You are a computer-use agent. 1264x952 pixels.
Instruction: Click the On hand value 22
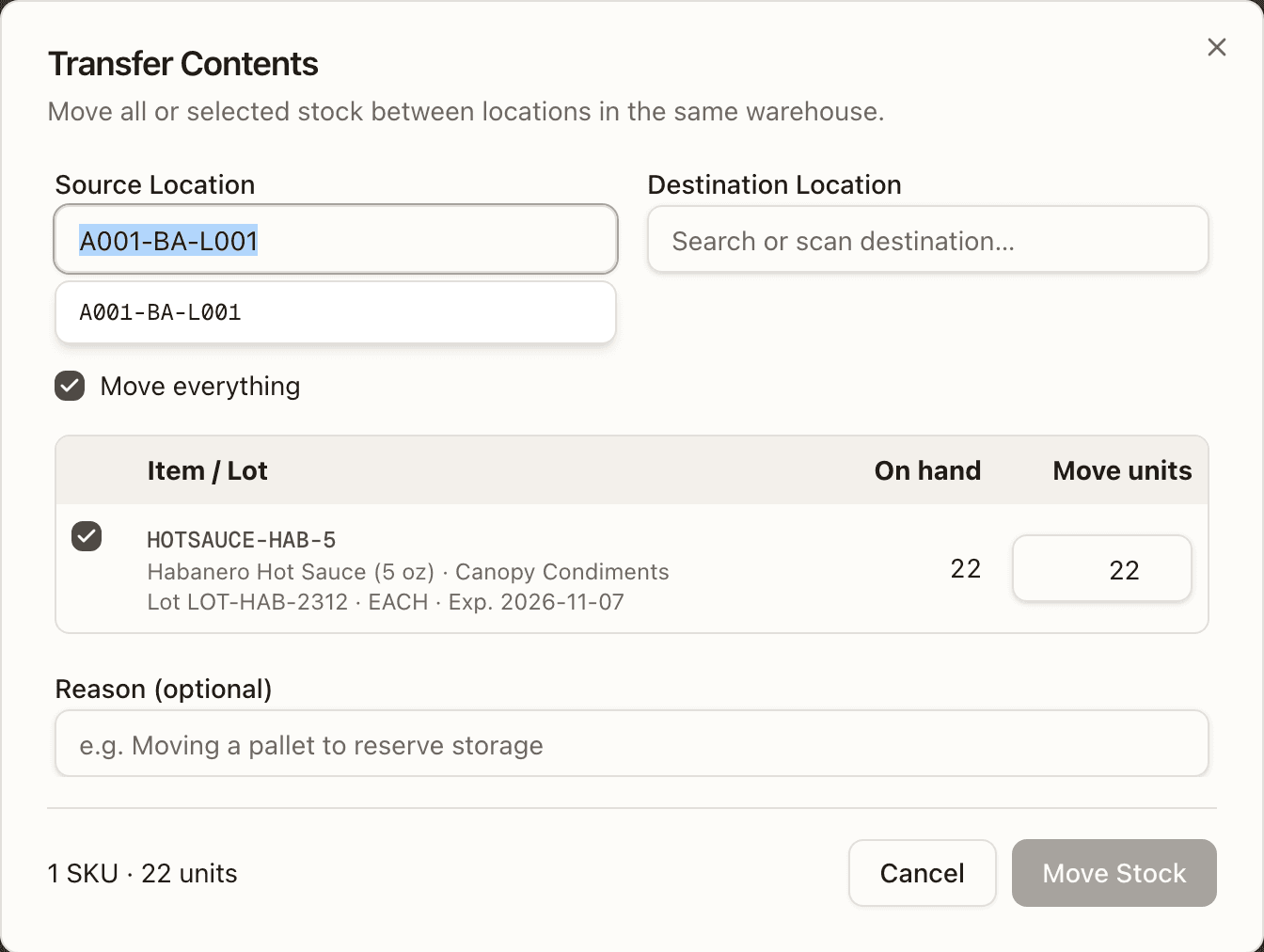coord(965,568)
